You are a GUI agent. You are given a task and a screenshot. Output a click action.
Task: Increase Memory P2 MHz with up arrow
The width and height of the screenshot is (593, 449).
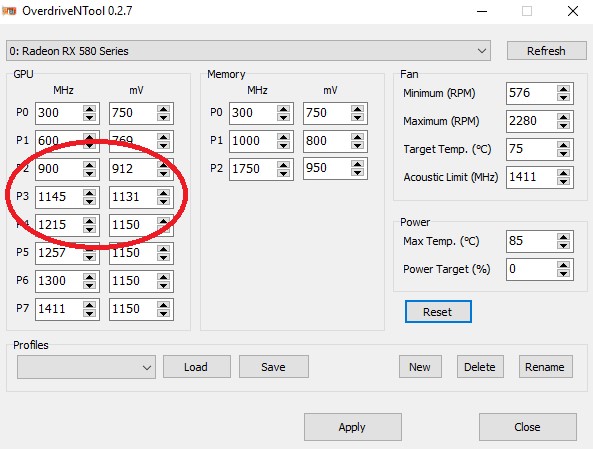(283, 165)
